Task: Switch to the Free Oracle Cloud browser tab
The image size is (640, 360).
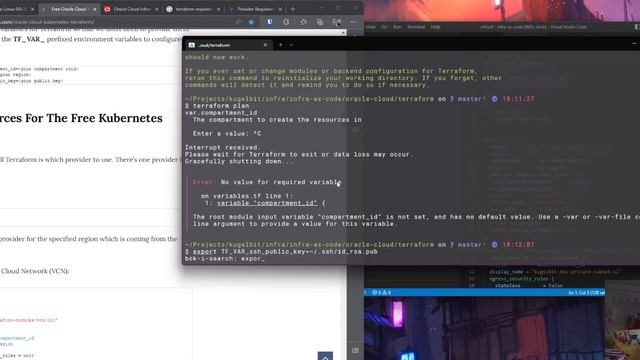Action: tap(69, 9)
